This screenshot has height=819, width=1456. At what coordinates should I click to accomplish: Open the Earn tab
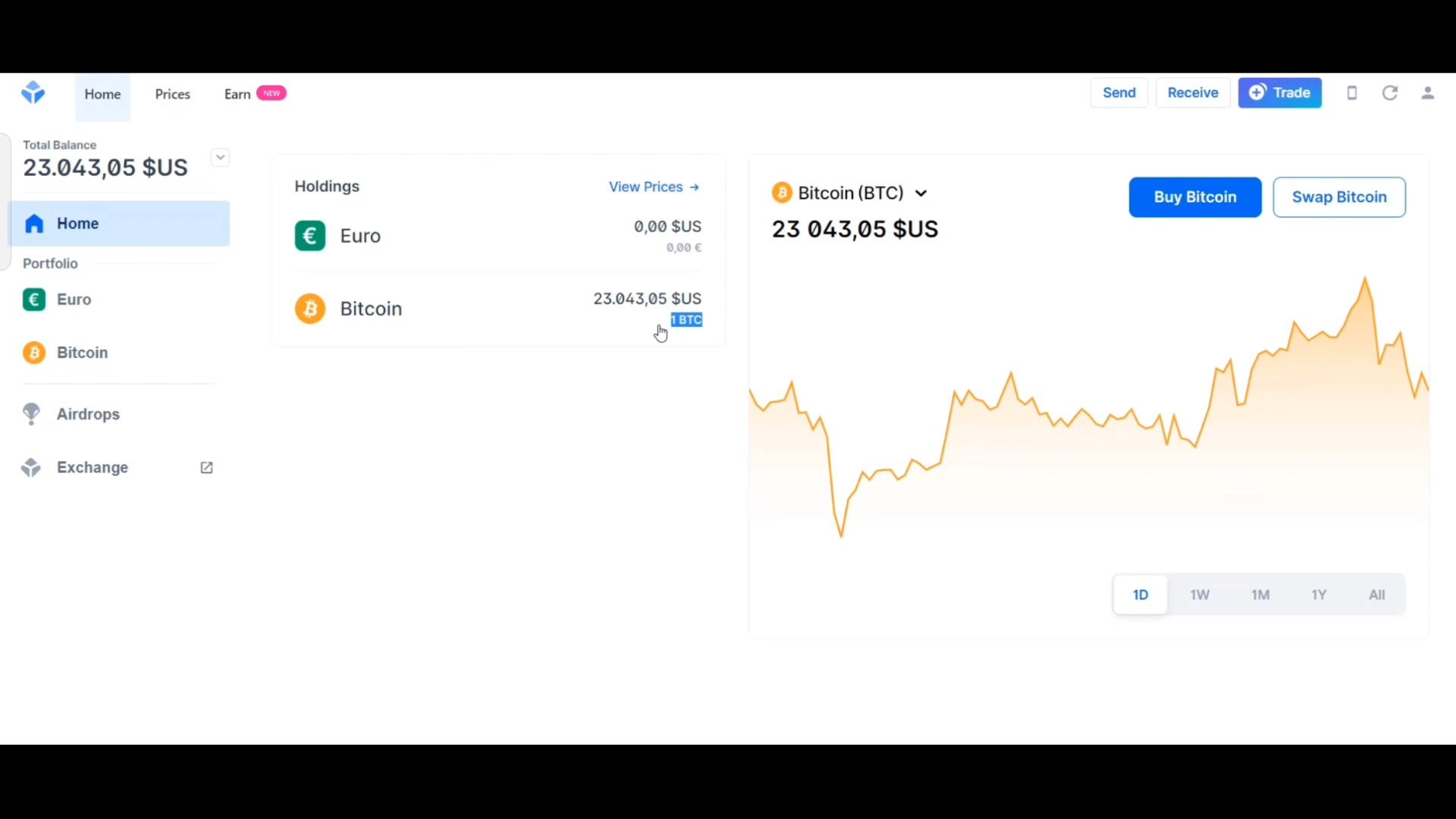[x=237, y=94]
